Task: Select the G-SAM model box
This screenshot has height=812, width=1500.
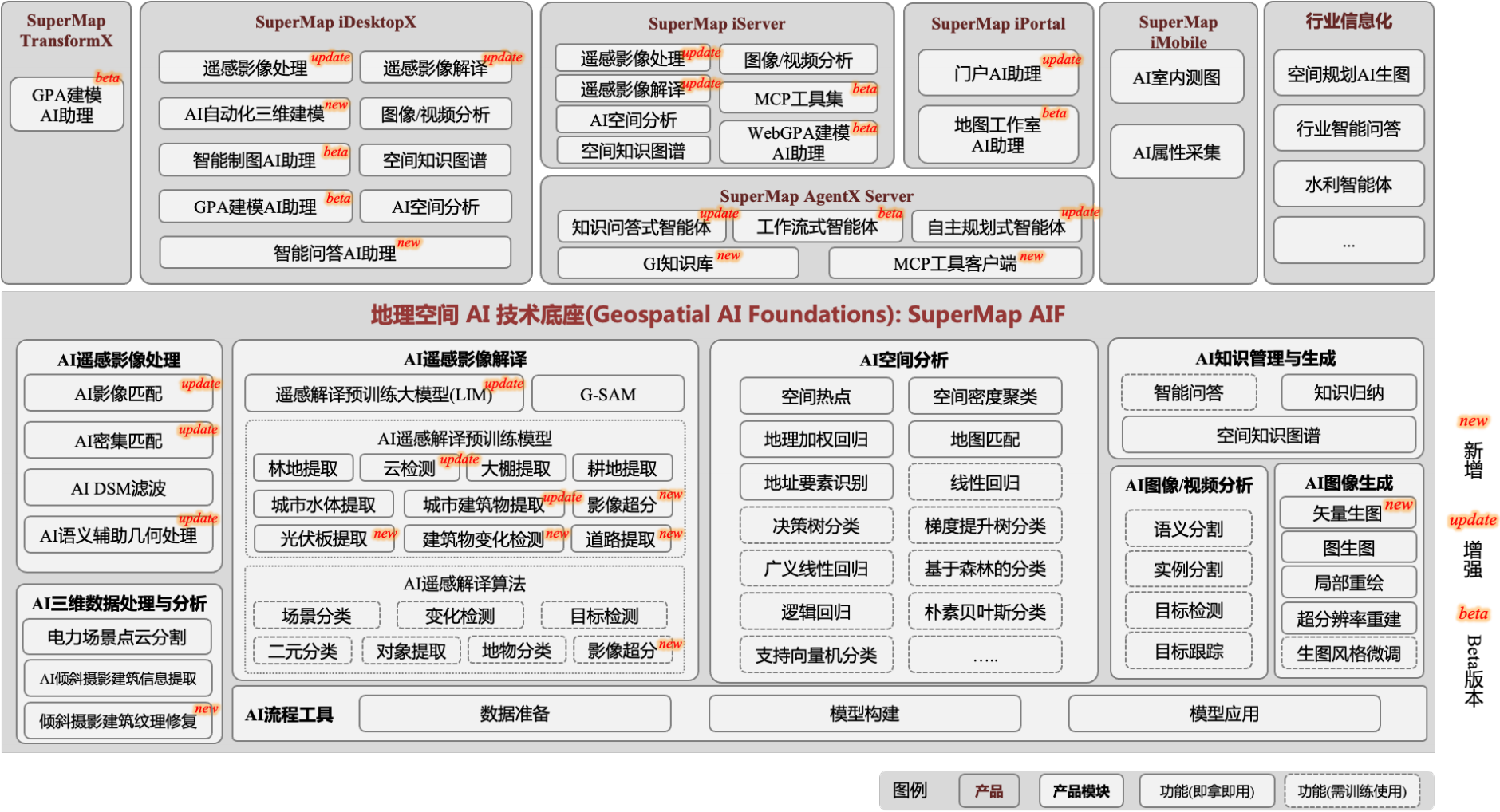Action: click(608, 394)
